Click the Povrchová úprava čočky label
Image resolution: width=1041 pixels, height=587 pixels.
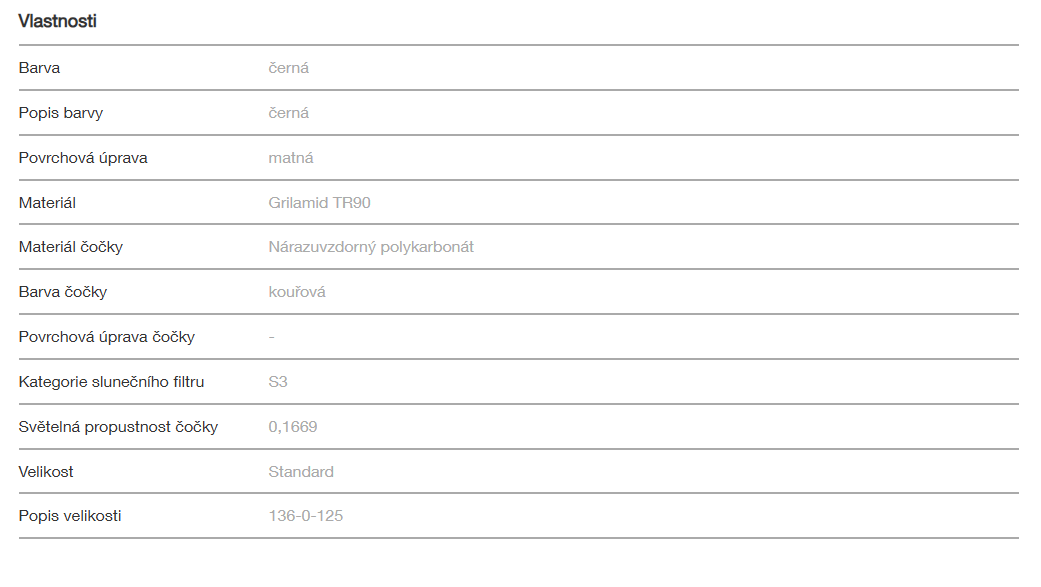tap(106, 337)
